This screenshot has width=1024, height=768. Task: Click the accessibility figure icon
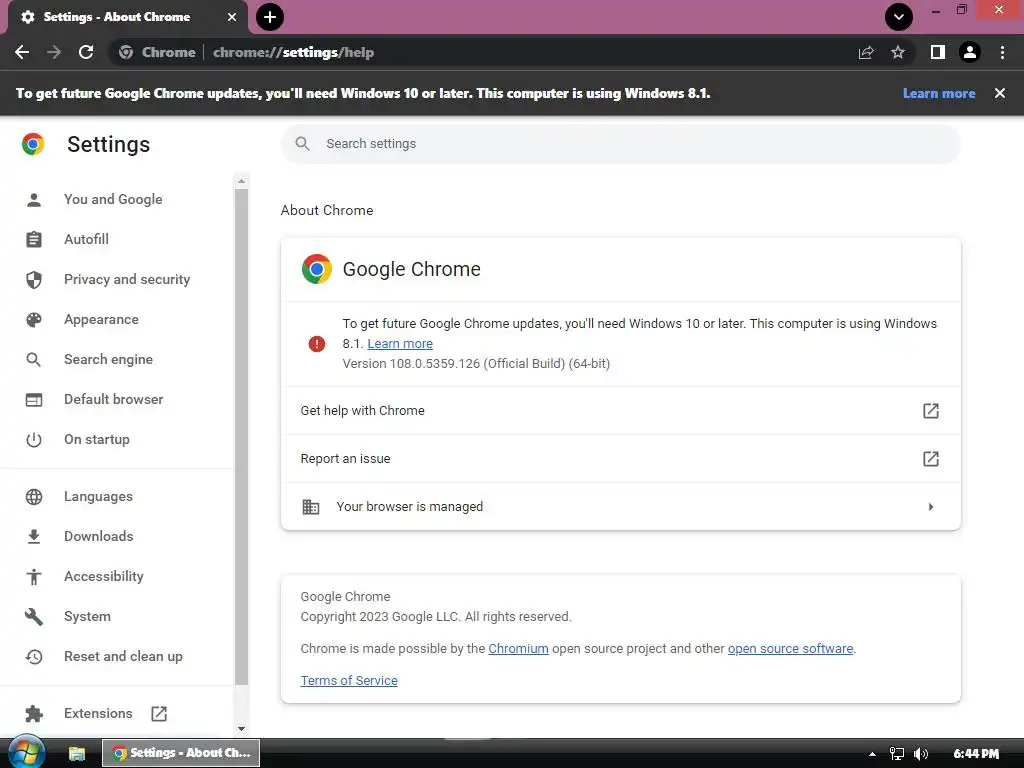[x=34, y=577]
